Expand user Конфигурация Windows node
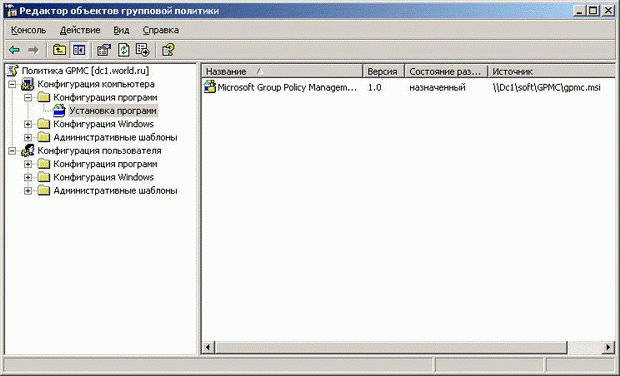Viewport: 620px width, 376px height. click(28, 178)
